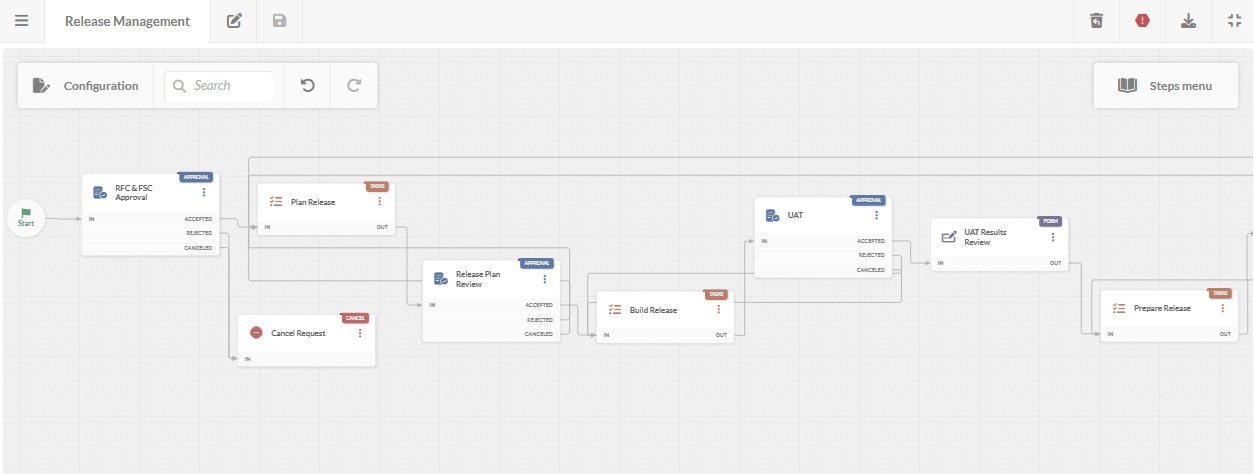Image resolution: width=1254 pixels, height=474 pixels.
Task: Click the collapse fullscreen icon
Action: pos(1234,21)
